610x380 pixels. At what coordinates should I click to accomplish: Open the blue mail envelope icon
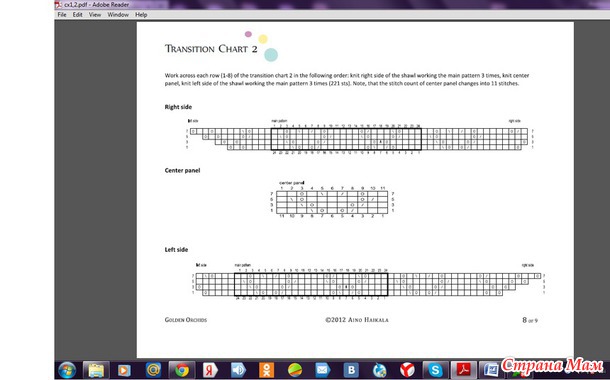click(x=323, y=370)
